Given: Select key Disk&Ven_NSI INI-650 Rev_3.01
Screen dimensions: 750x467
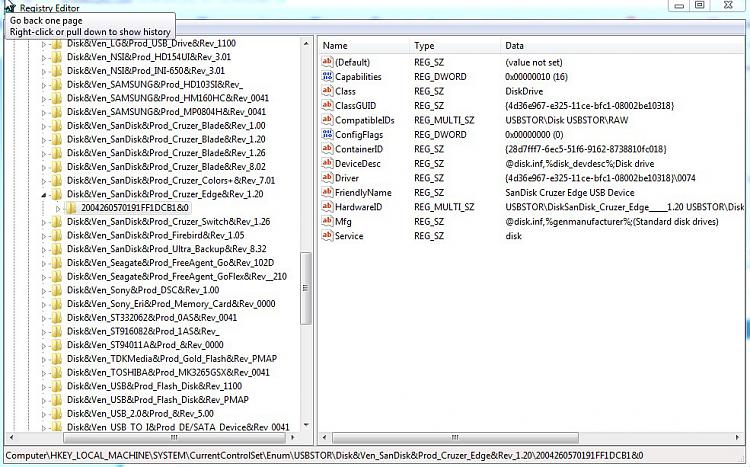Looking at the screenshot, I should (x=145, y=71).
